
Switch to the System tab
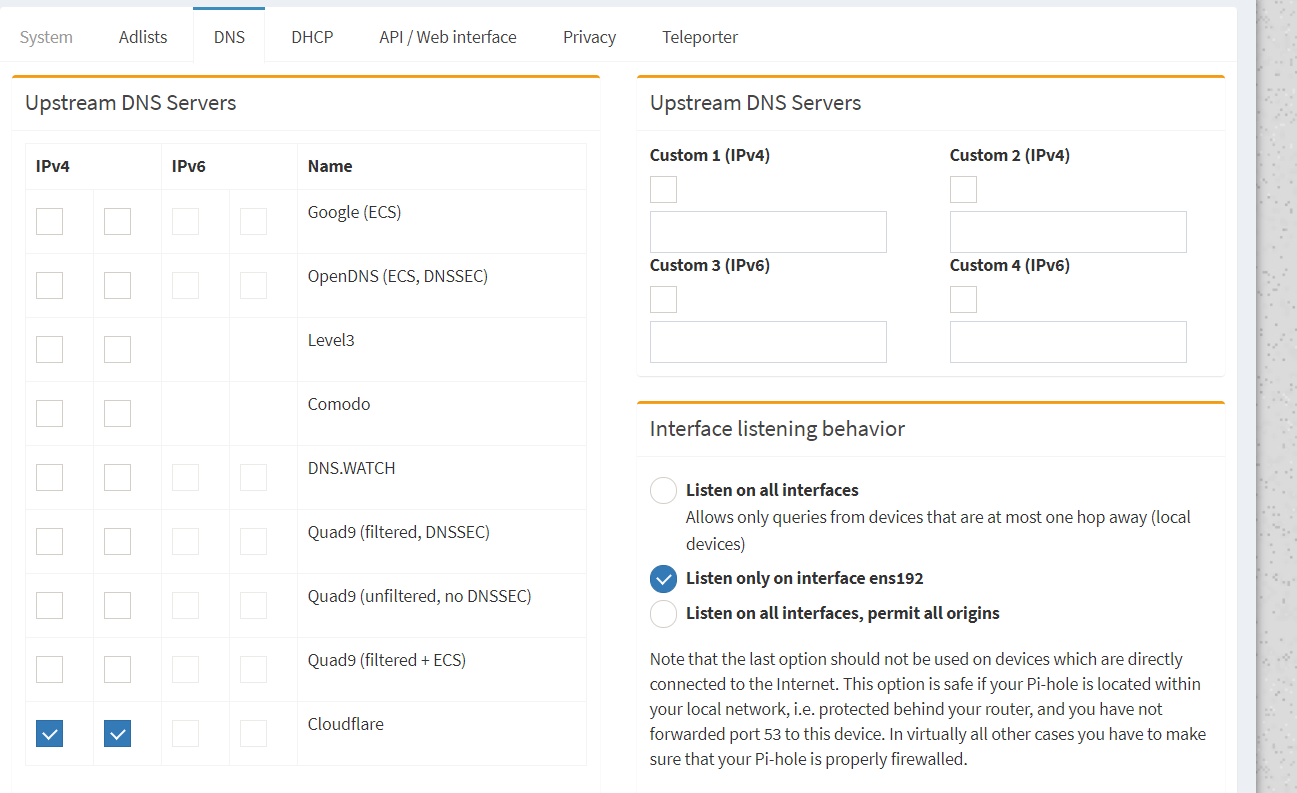point(46,37)
